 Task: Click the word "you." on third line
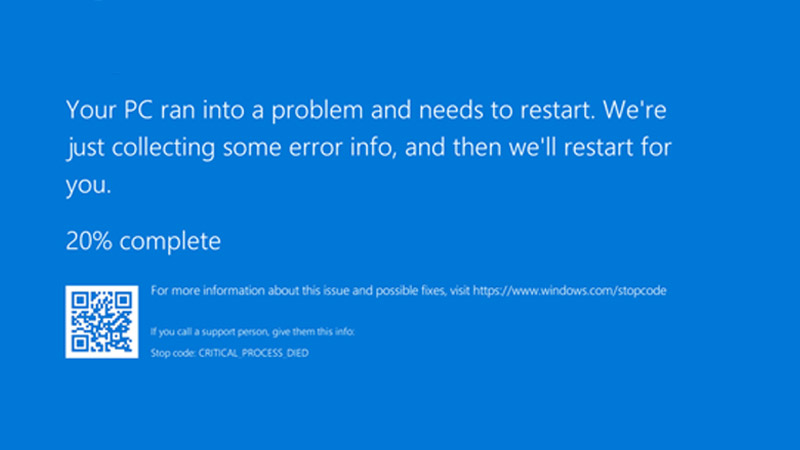88,186
